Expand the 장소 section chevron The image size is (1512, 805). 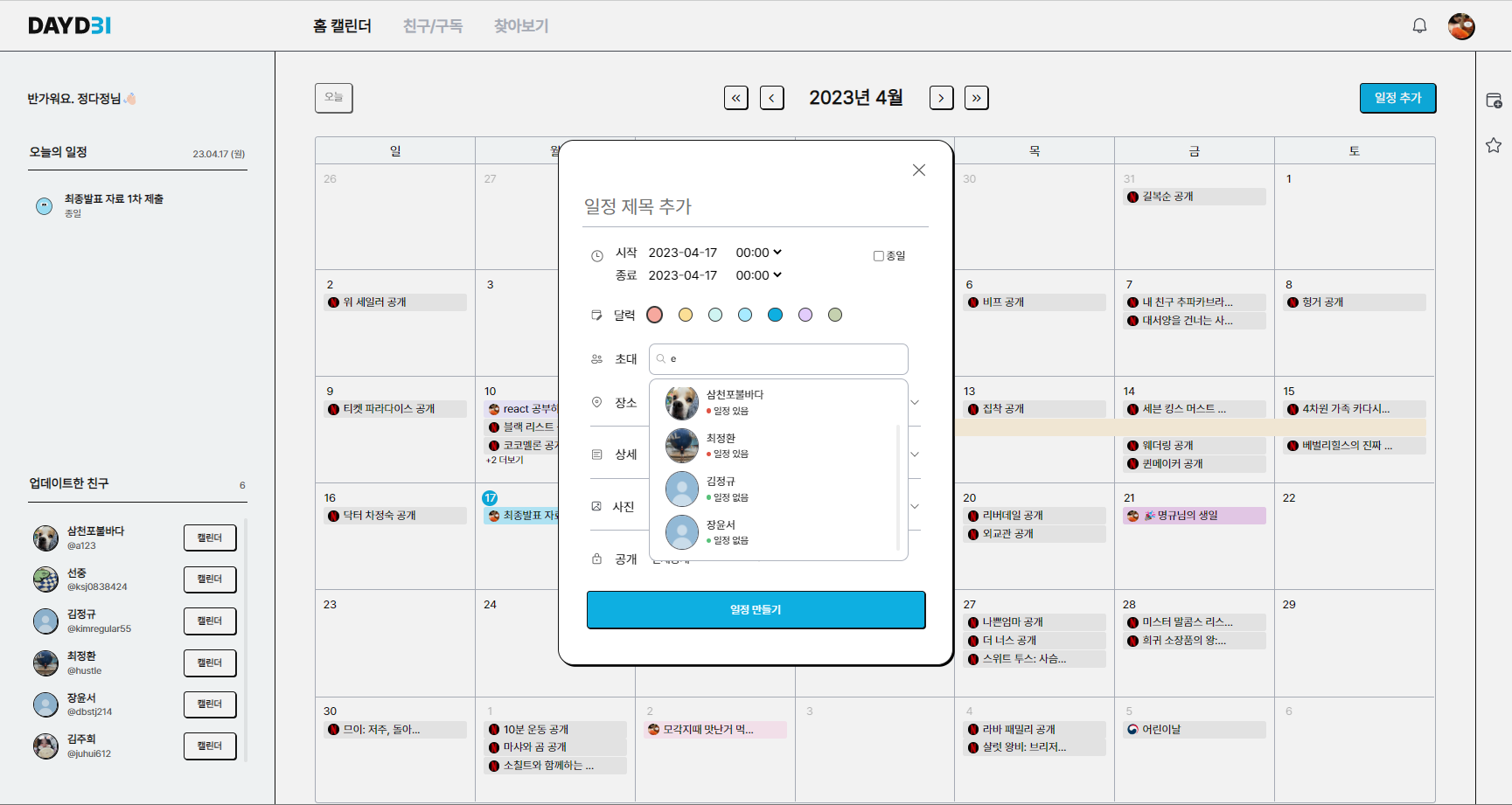pos(915,403)
